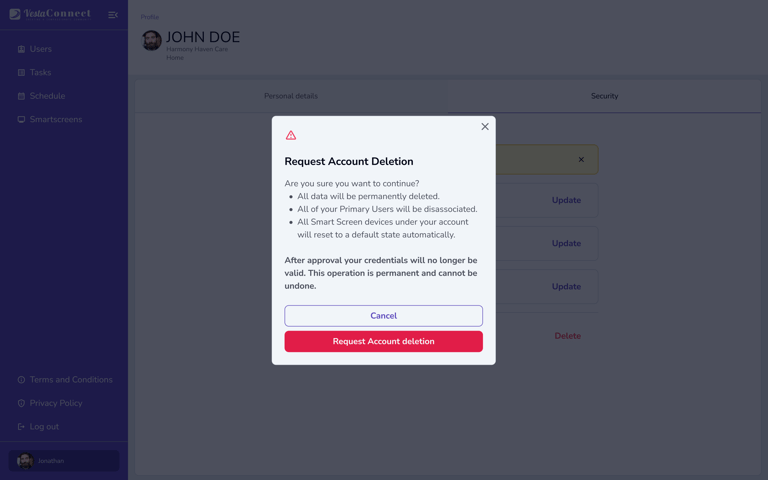Click the Terms and Conditions info icon
768x480 pixels.
point(21,380)
